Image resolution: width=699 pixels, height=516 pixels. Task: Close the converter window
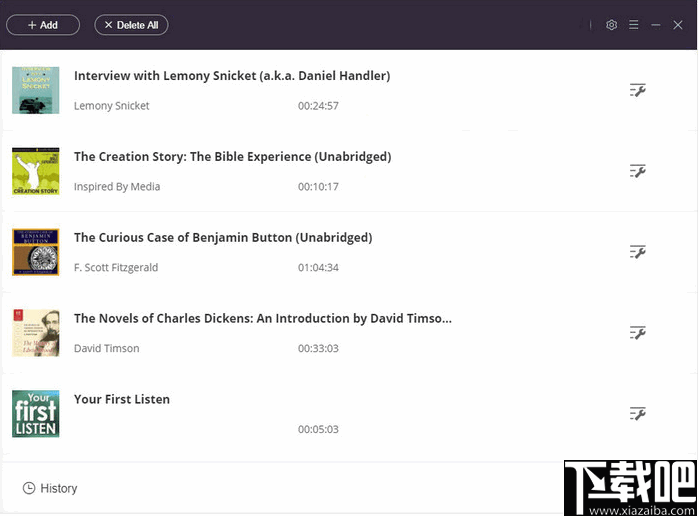(678, 25)
